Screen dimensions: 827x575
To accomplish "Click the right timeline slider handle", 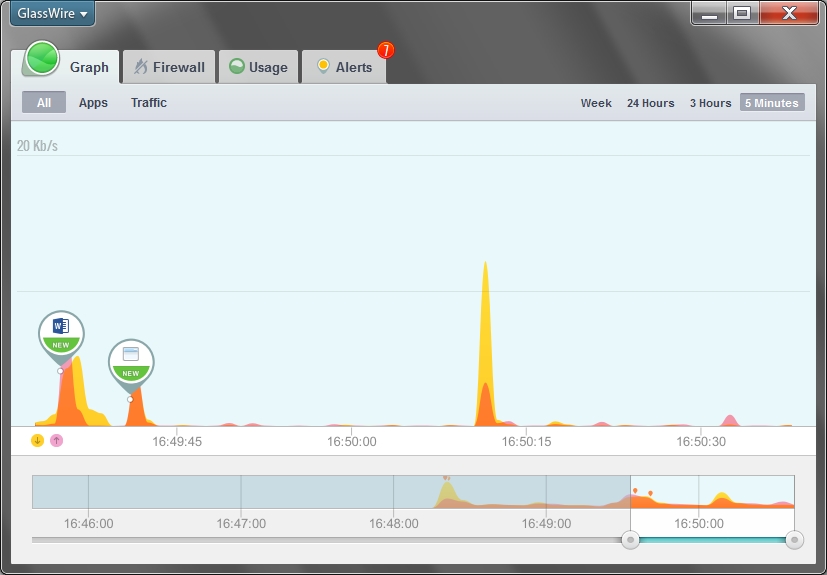I will click(794, 540).
